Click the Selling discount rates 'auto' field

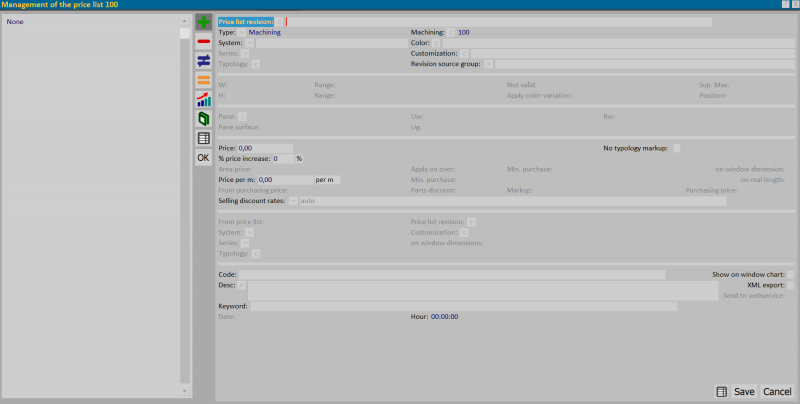point(513,201)
